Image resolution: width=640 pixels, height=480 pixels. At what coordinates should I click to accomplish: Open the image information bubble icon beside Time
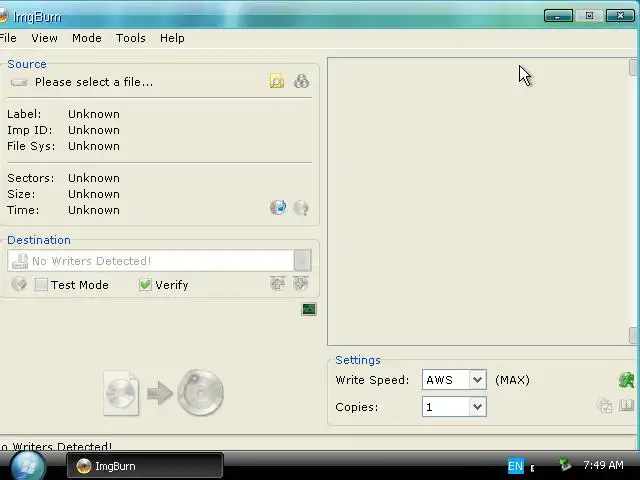(x=301, y=207)
